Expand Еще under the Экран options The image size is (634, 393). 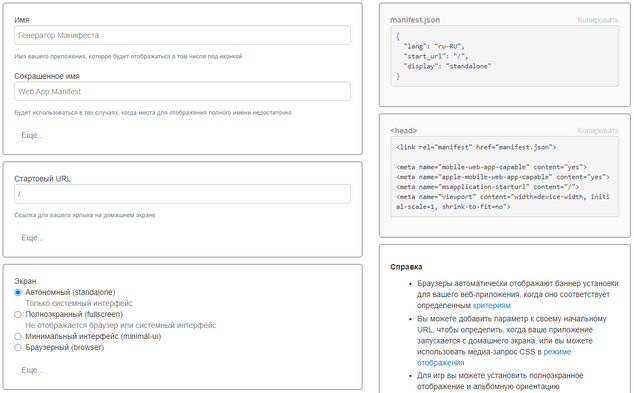pyautogui.click(x=32, y=370)
